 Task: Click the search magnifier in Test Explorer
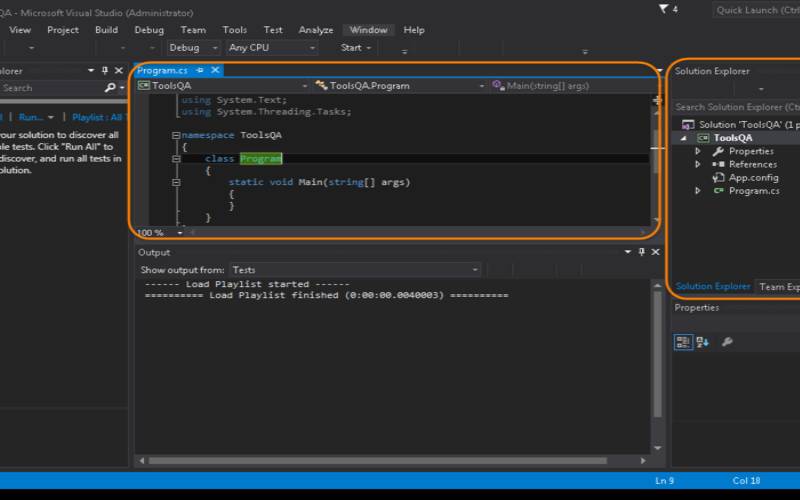coord(109,88)
